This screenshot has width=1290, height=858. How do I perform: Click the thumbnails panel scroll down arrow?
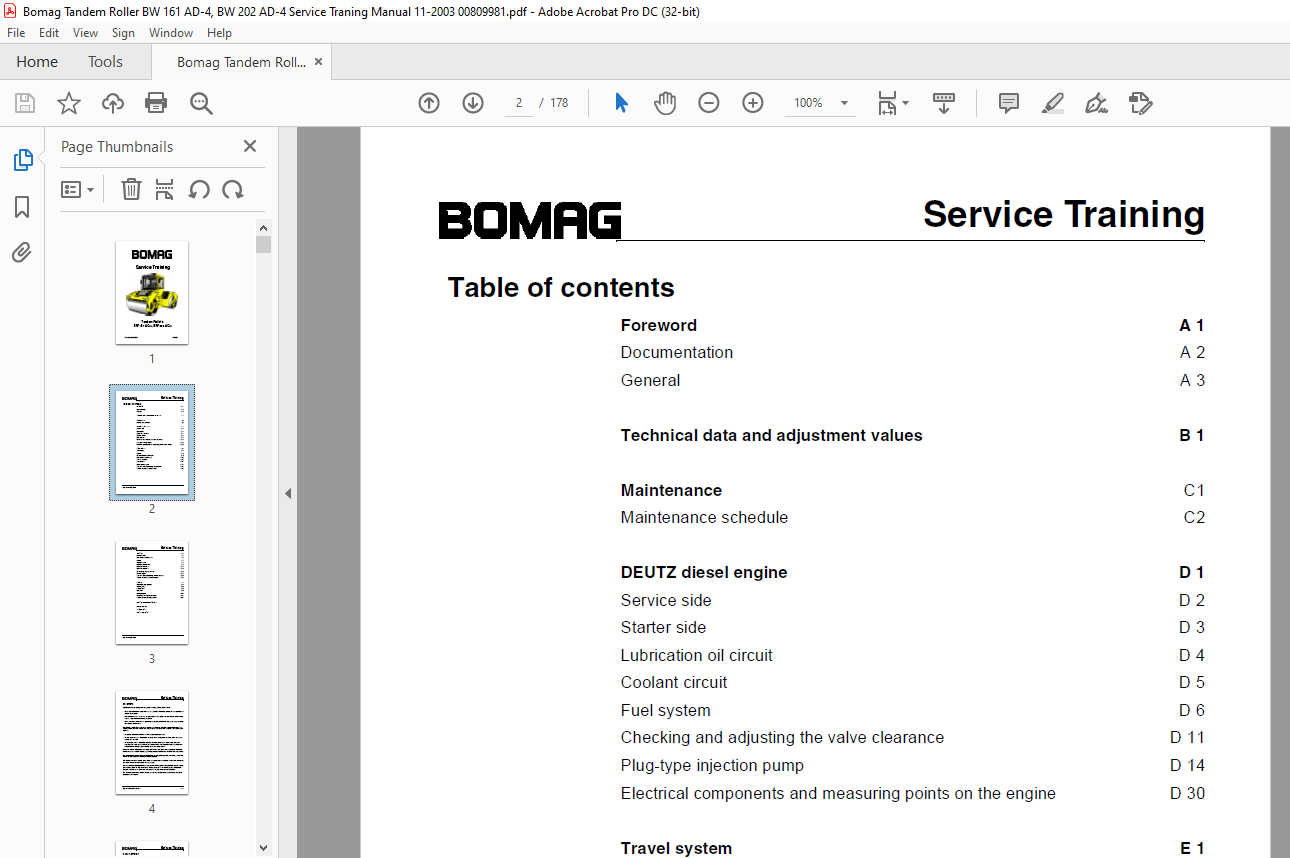(x=264, y=847)
